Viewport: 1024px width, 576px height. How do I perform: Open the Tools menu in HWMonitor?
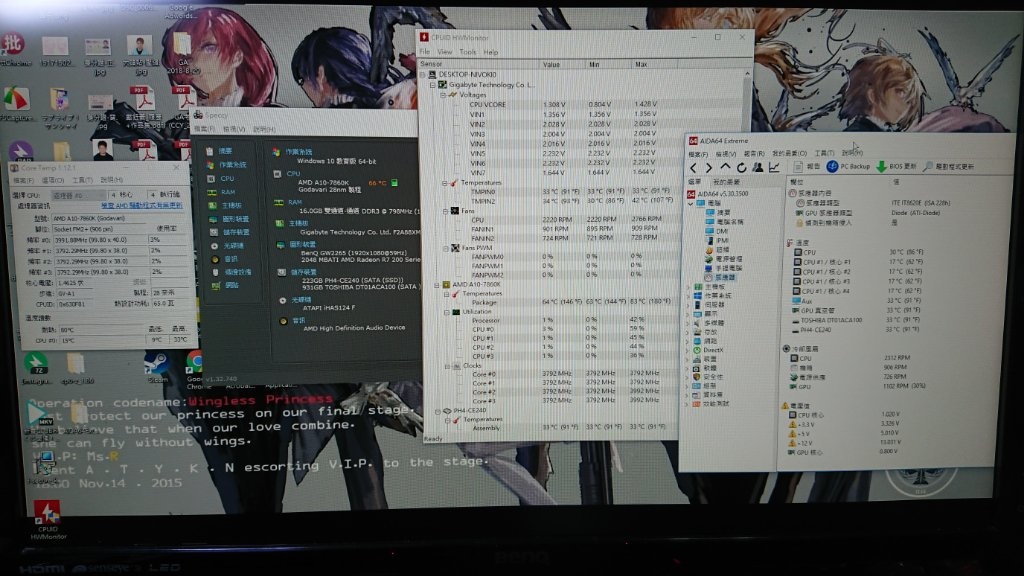[468, 52]
